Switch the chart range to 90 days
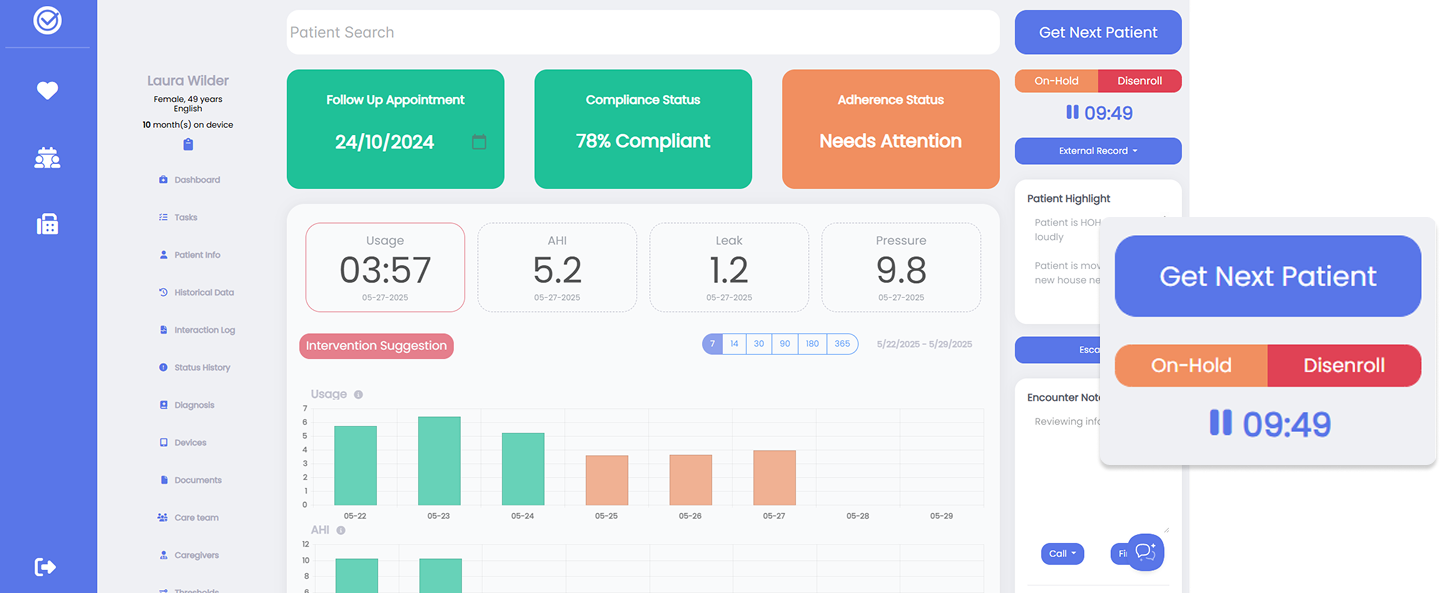Image resolution: width=1441 pixels, height=593 pixels. point(785,344)
